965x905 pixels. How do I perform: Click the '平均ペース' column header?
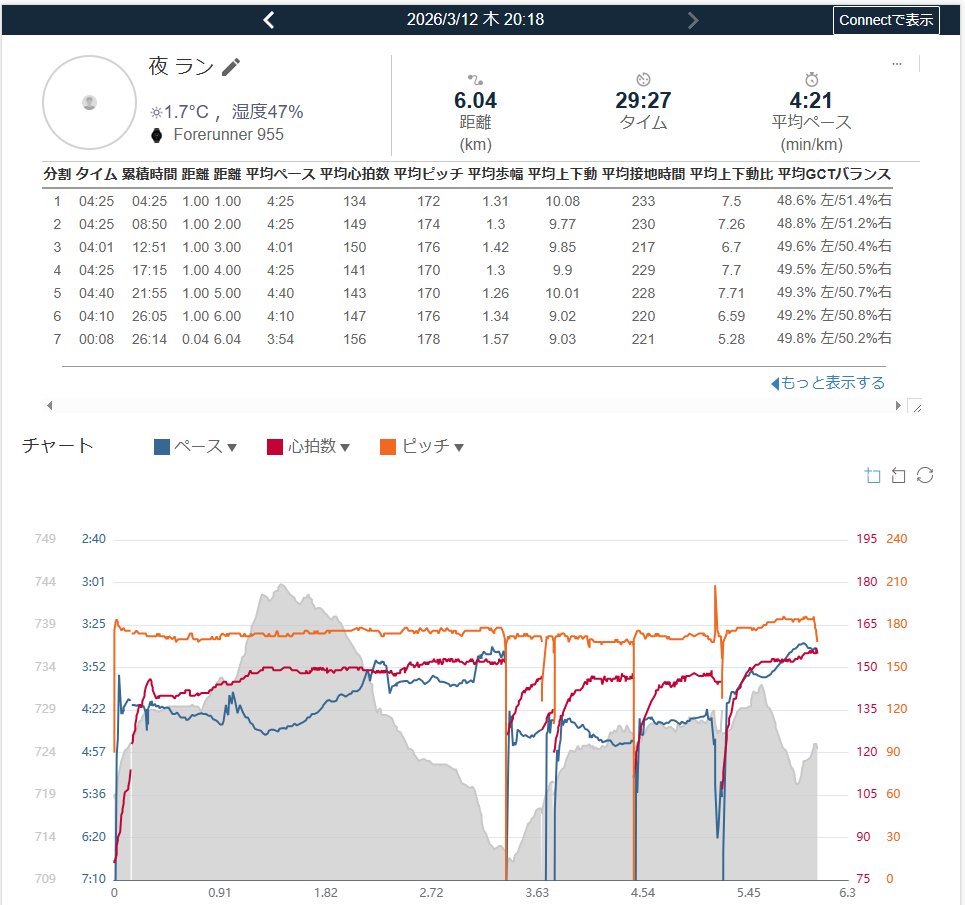coord(281,174)
